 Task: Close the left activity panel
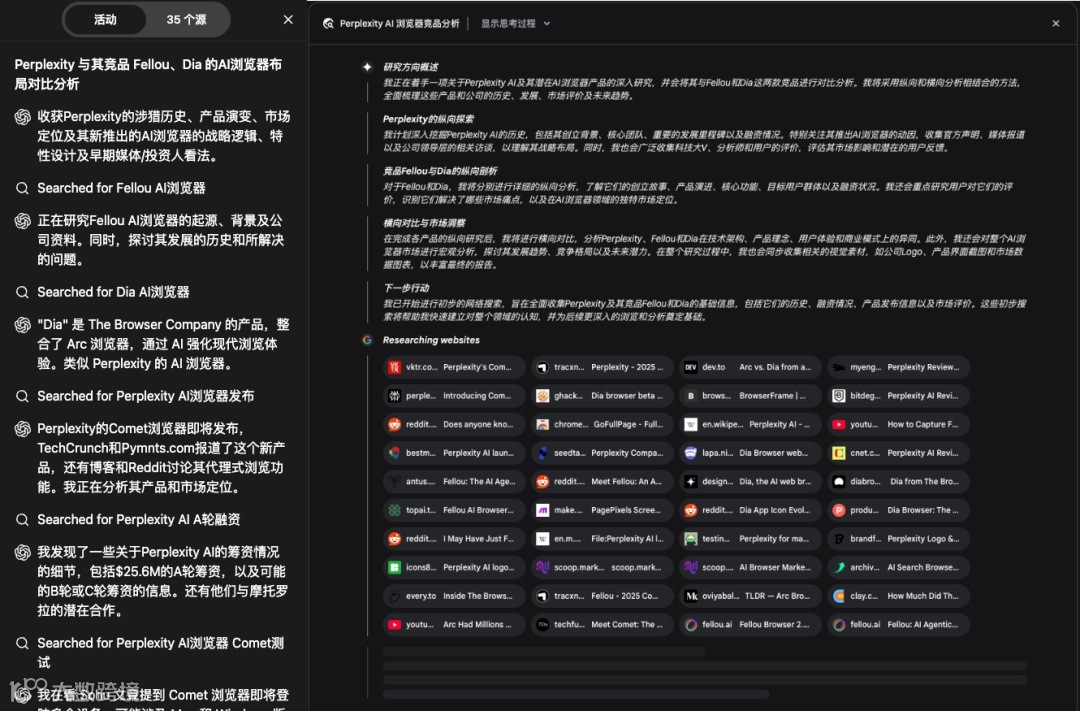pyautogui.click(x=288, y=19)
